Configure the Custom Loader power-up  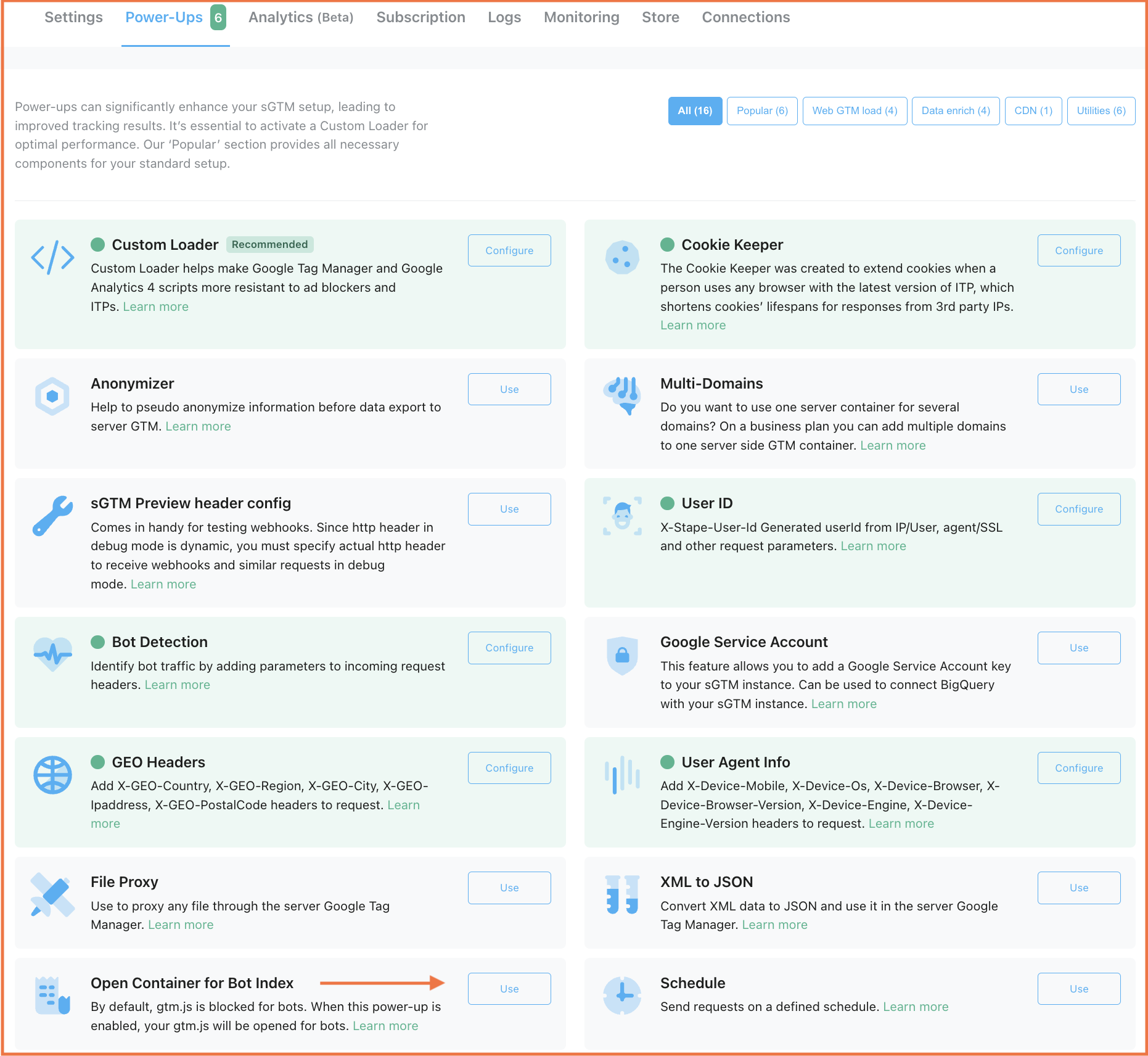tap(509, 250)
